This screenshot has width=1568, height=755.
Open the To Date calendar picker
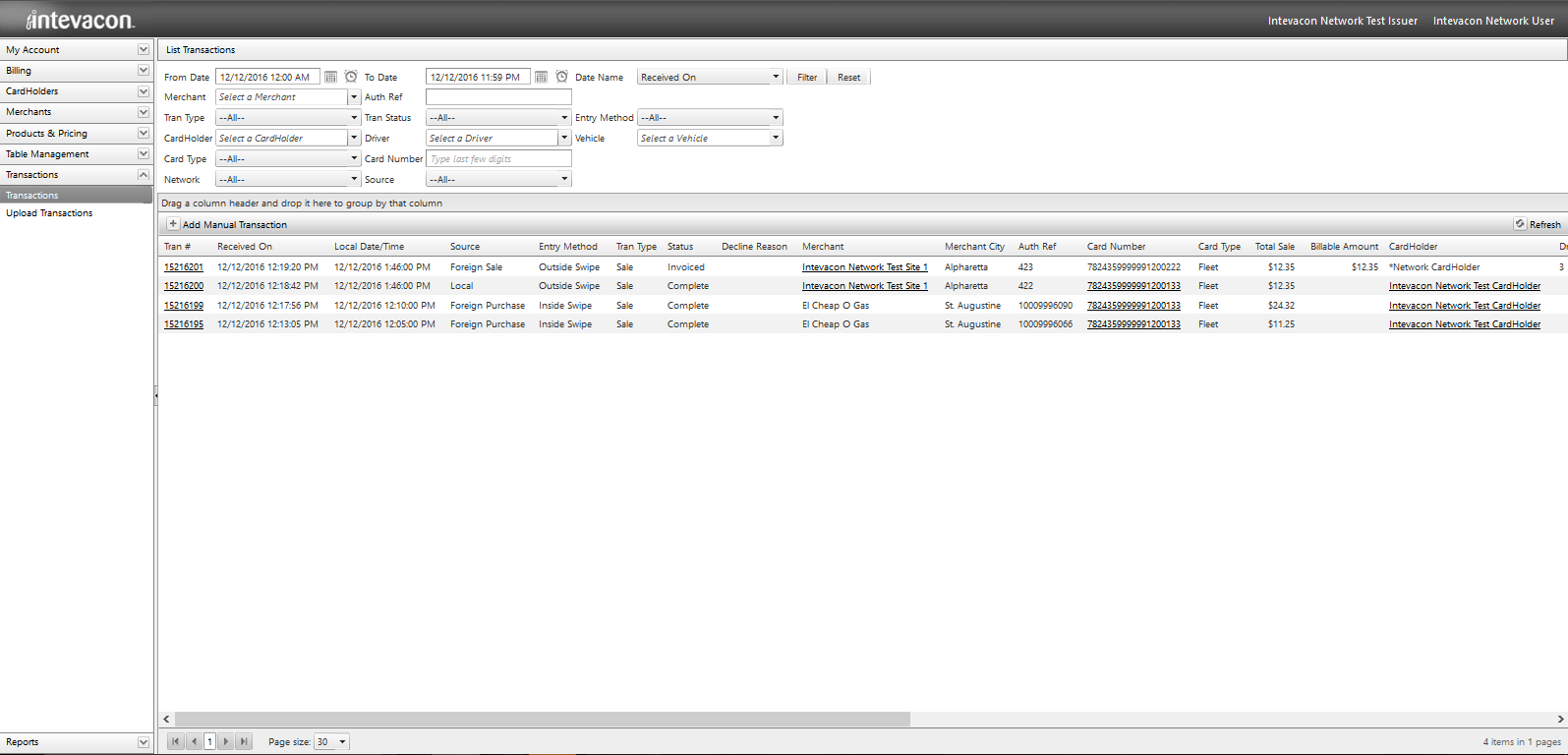(x=541, y=77)
